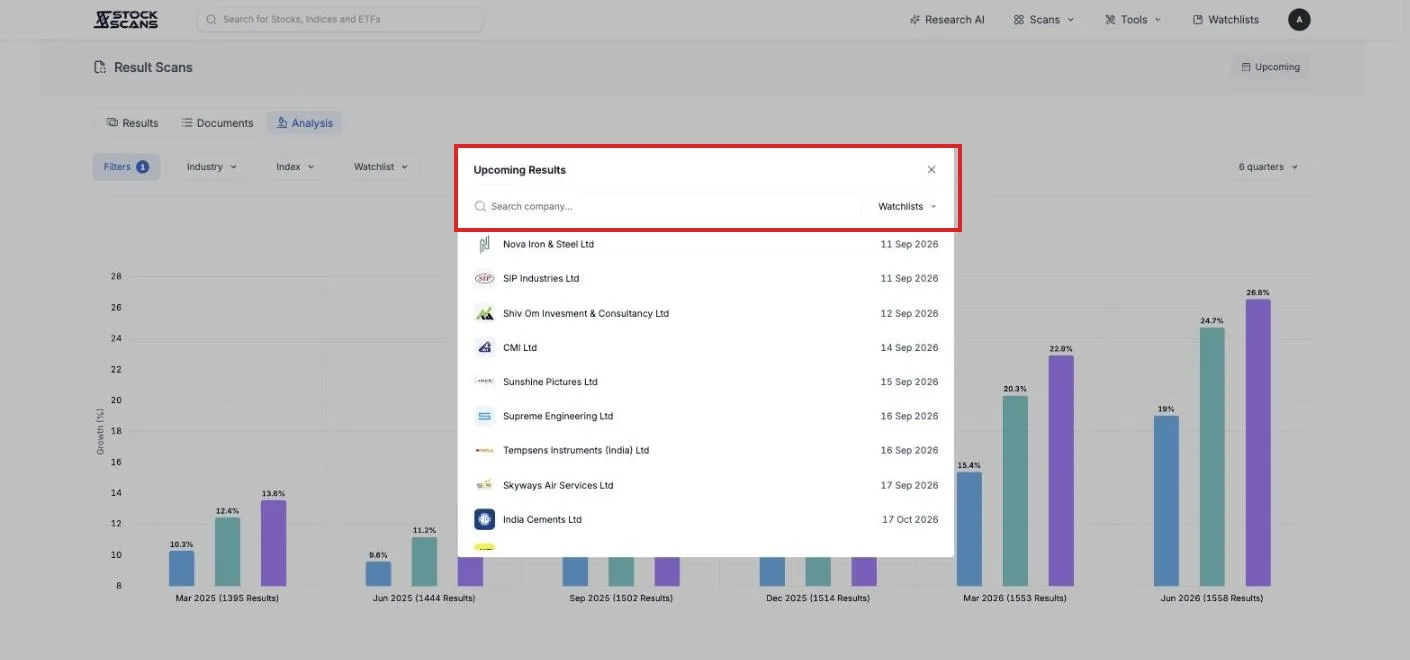
Task: Switch to the Results tab
Action: [x=133, y=123]
